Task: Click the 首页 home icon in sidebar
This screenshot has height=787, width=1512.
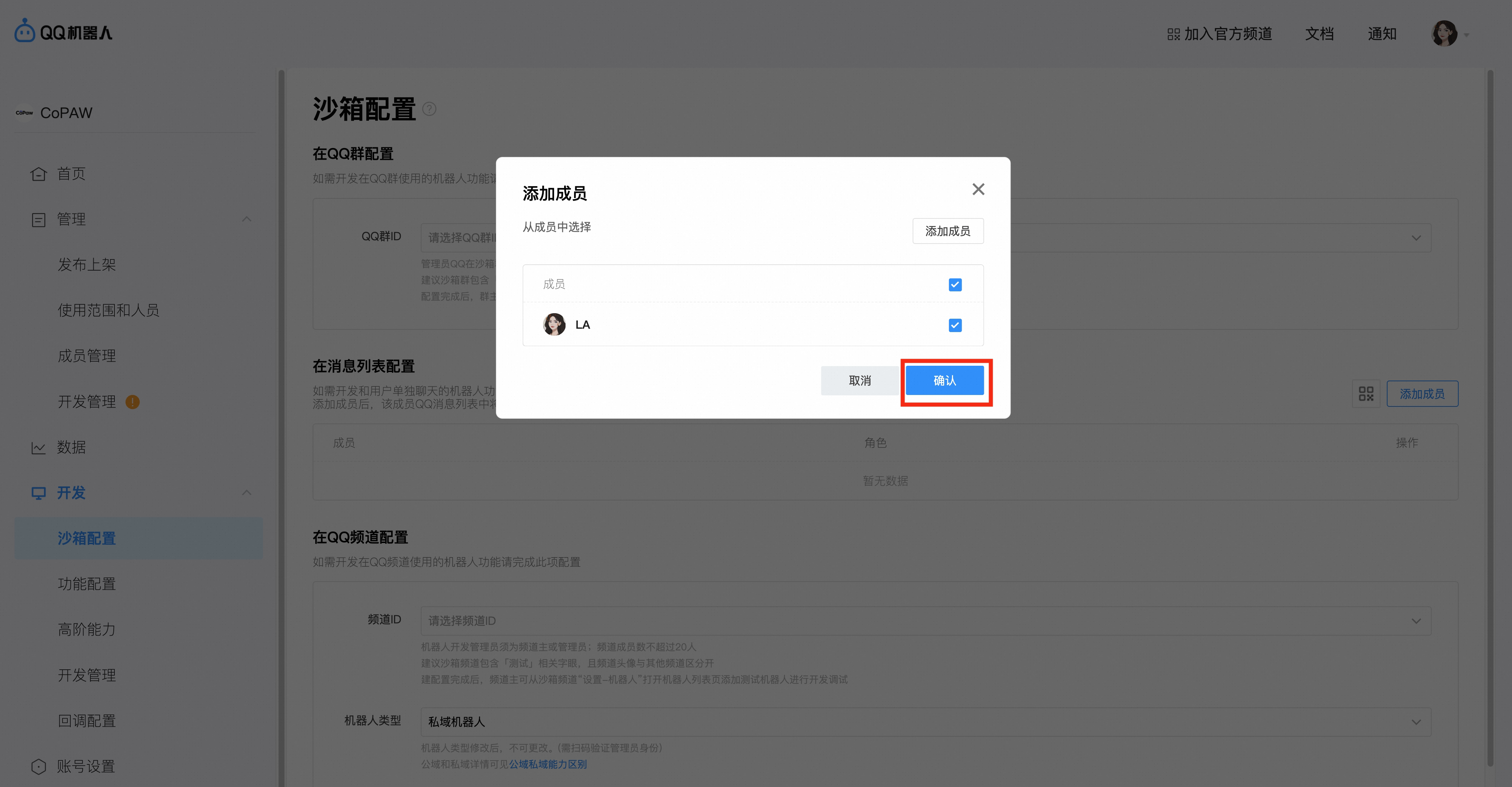Action: [38, 174]
